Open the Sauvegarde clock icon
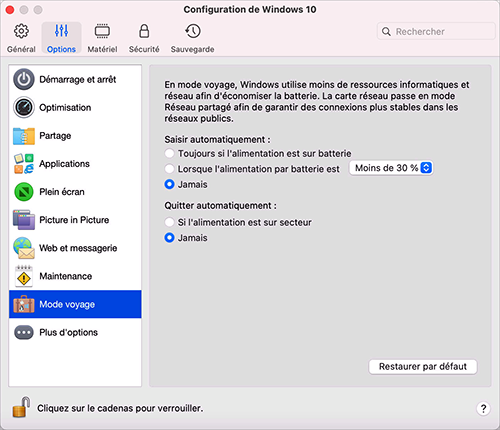The width and height of the screenshot is (500, 430). tap(193, 31)
